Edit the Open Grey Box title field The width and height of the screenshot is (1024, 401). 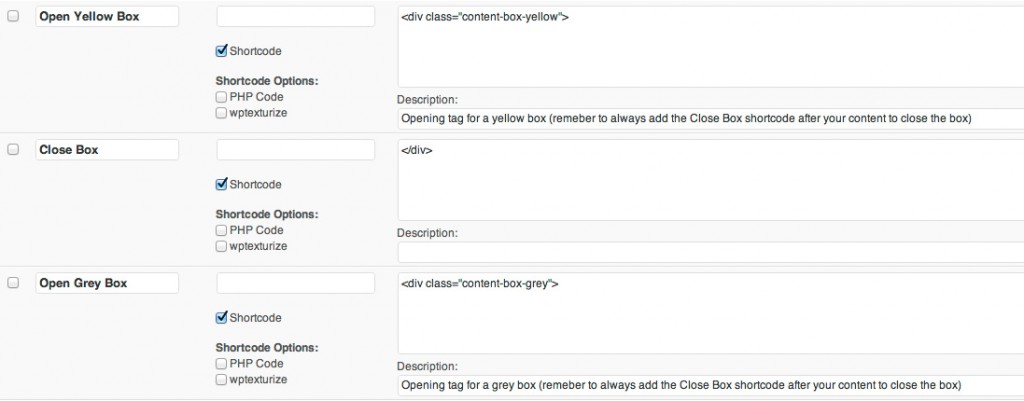click(x=107, y=283)
